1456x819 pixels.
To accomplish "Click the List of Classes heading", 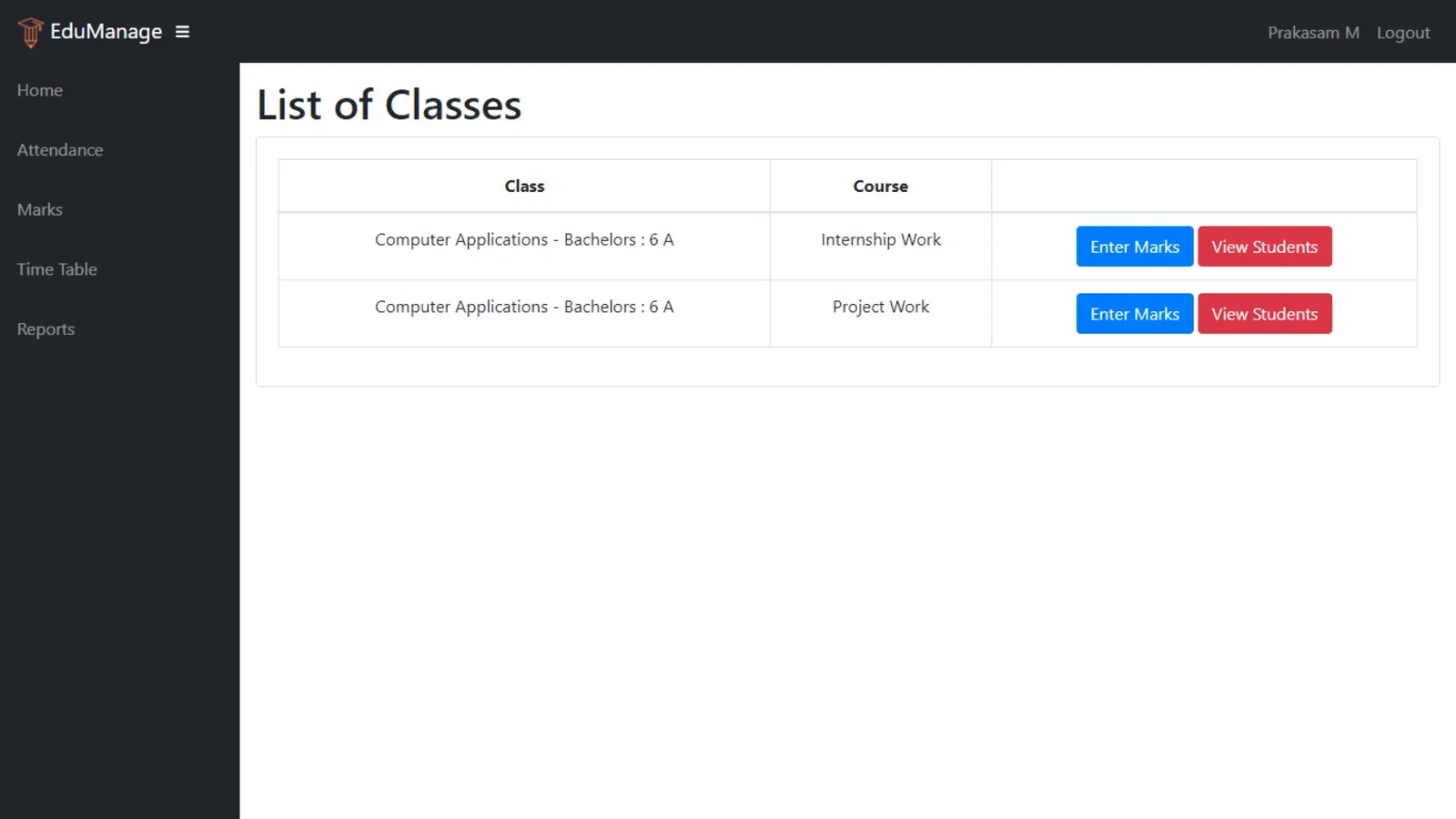I will click(x=389, y=104).
